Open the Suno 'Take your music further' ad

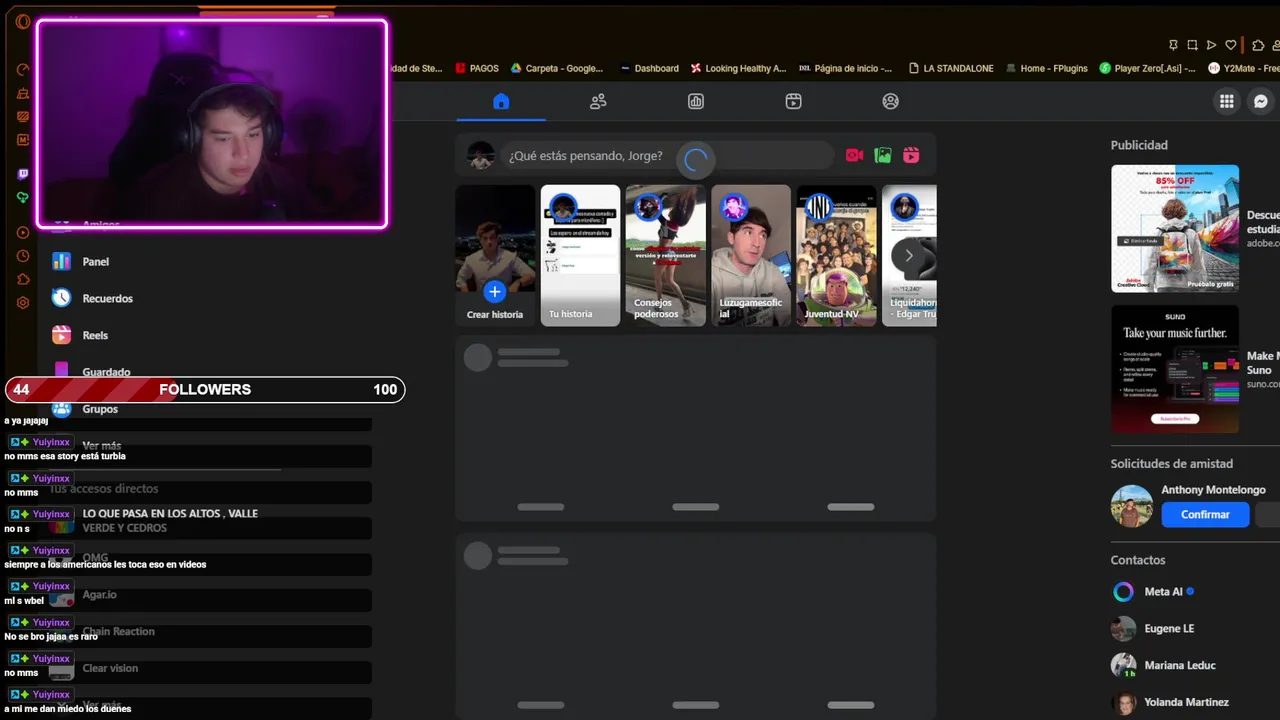[1175, 369]
